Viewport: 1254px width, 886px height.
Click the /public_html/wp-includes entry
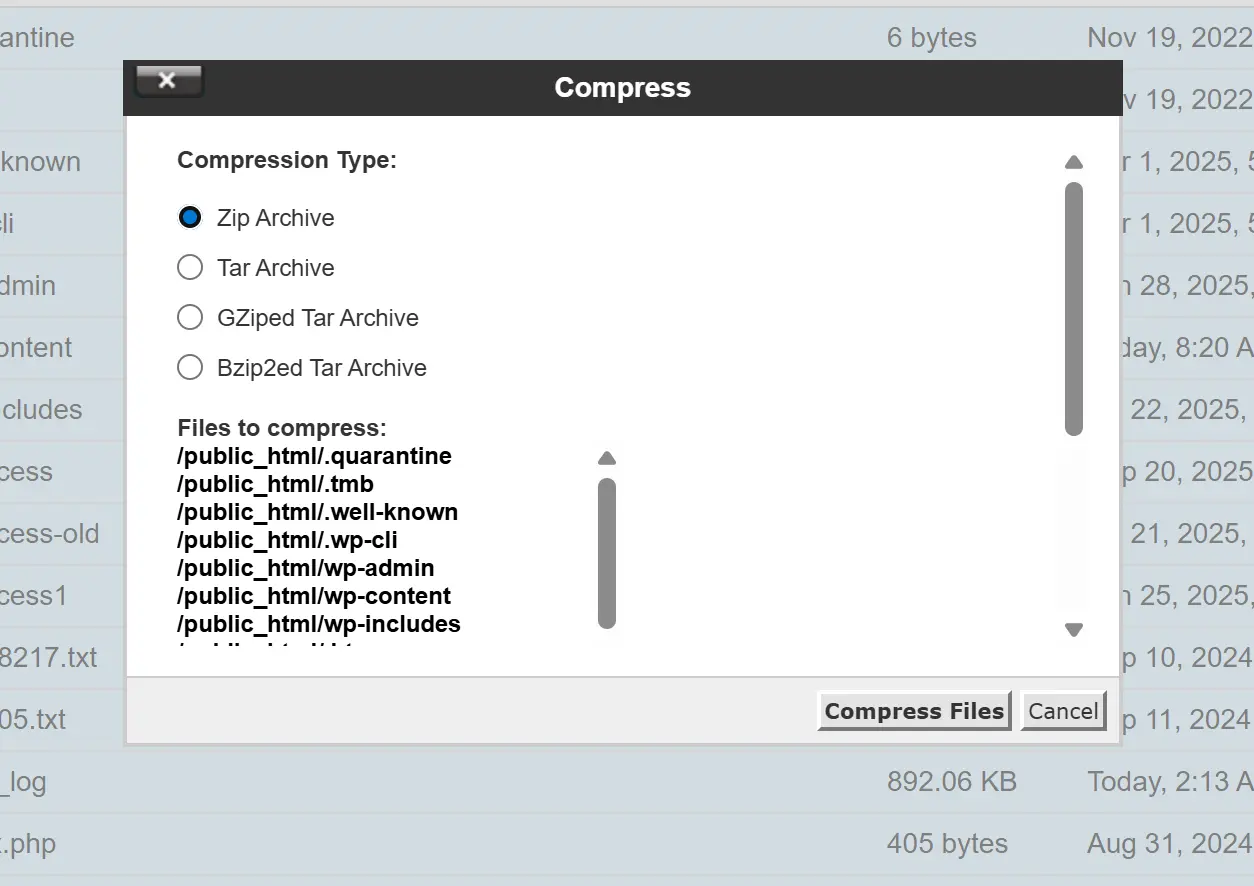click(318, 624)
